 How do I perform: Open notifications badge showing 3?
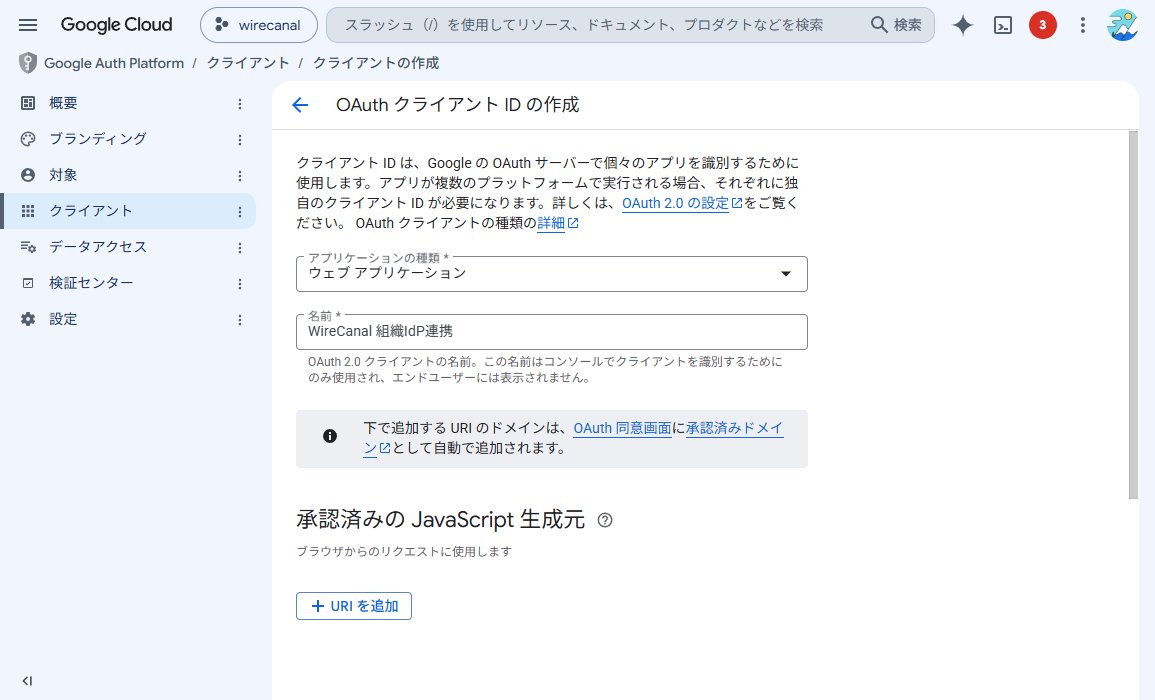click(1042, 25)
